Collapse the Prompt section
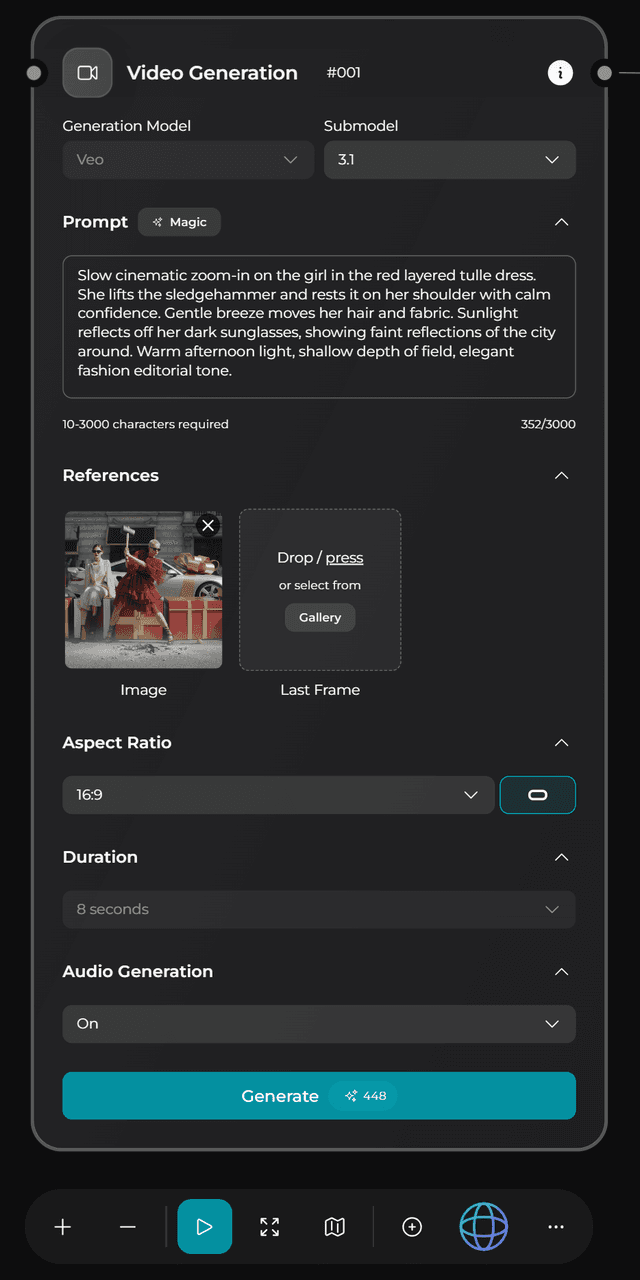Screen dimensions: 640x1280 click(561, 222)
